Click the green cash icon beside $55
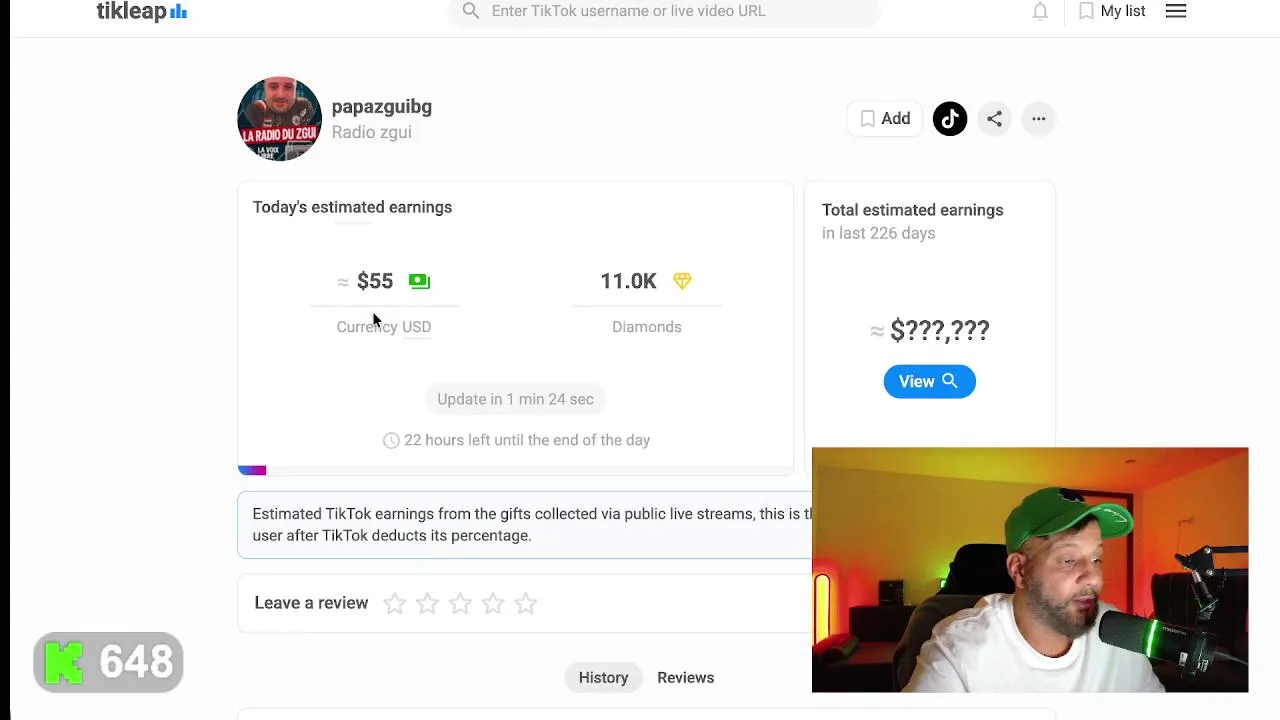 [419, 281]
